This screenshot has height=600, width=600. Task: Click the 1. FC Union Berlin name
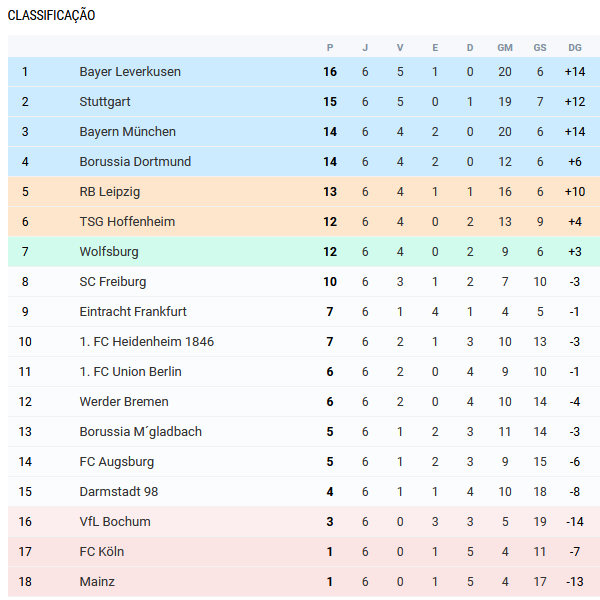[130, 372]
